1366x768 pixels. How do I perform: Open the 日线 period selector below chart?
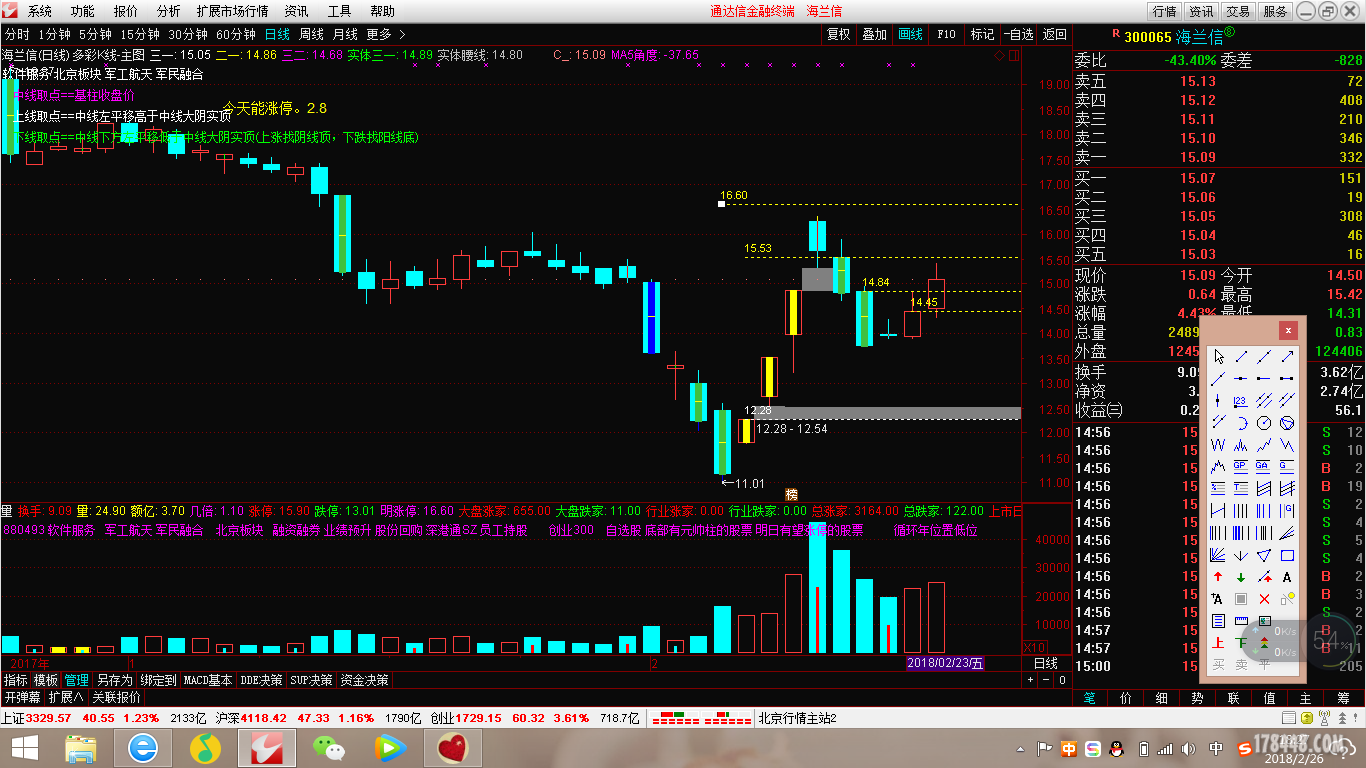[x=1045, y=663]
